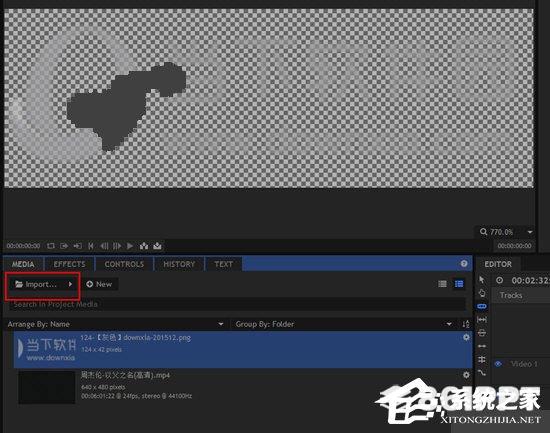The image size is (550, 433).
Task: Click the New media button
Action: [99, 284]
